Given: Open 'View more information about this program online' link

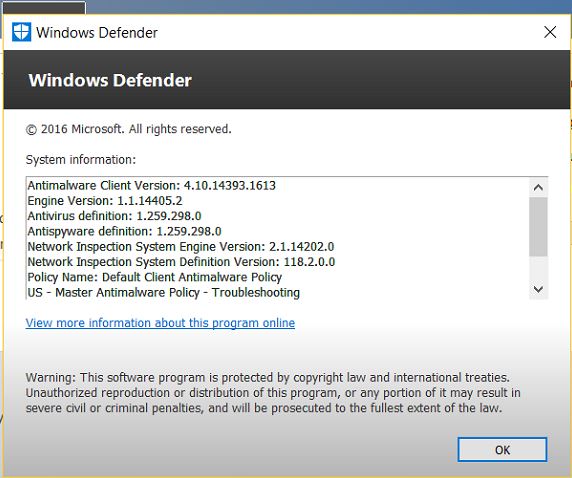Looking at the screenshot, I should coord(160,323).
